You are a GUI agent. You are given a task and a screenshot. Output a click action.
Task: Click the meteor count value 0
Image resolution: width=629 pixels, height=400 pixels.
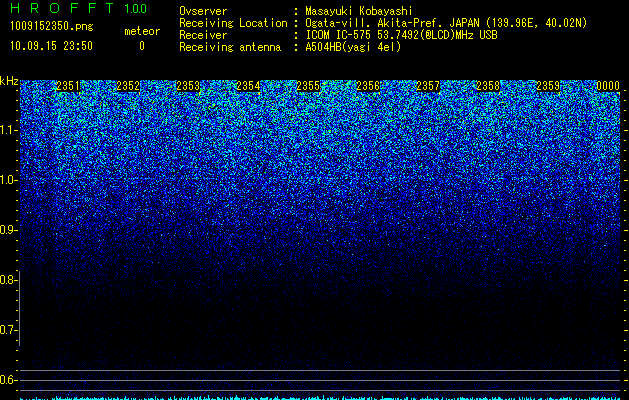[x=142, y=46]
